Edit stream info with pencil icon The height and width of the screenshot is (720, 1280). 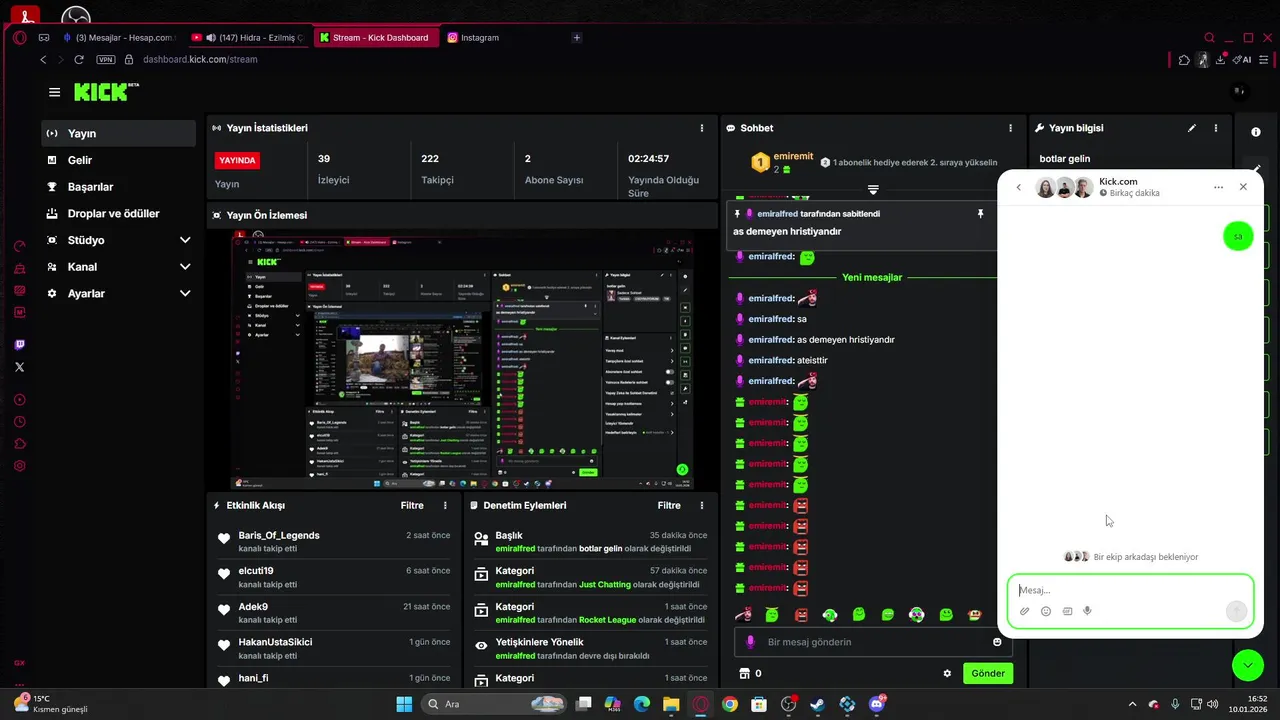click(1191, 128)
